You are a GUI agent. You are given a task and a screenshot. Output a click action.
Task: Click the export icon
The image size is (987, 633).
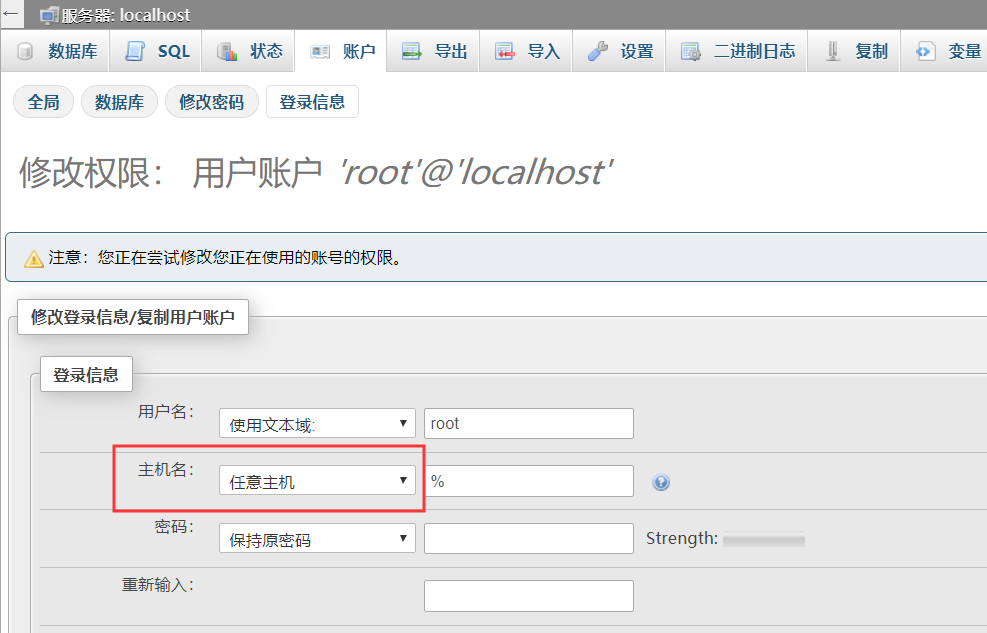(x=412, y=52)
